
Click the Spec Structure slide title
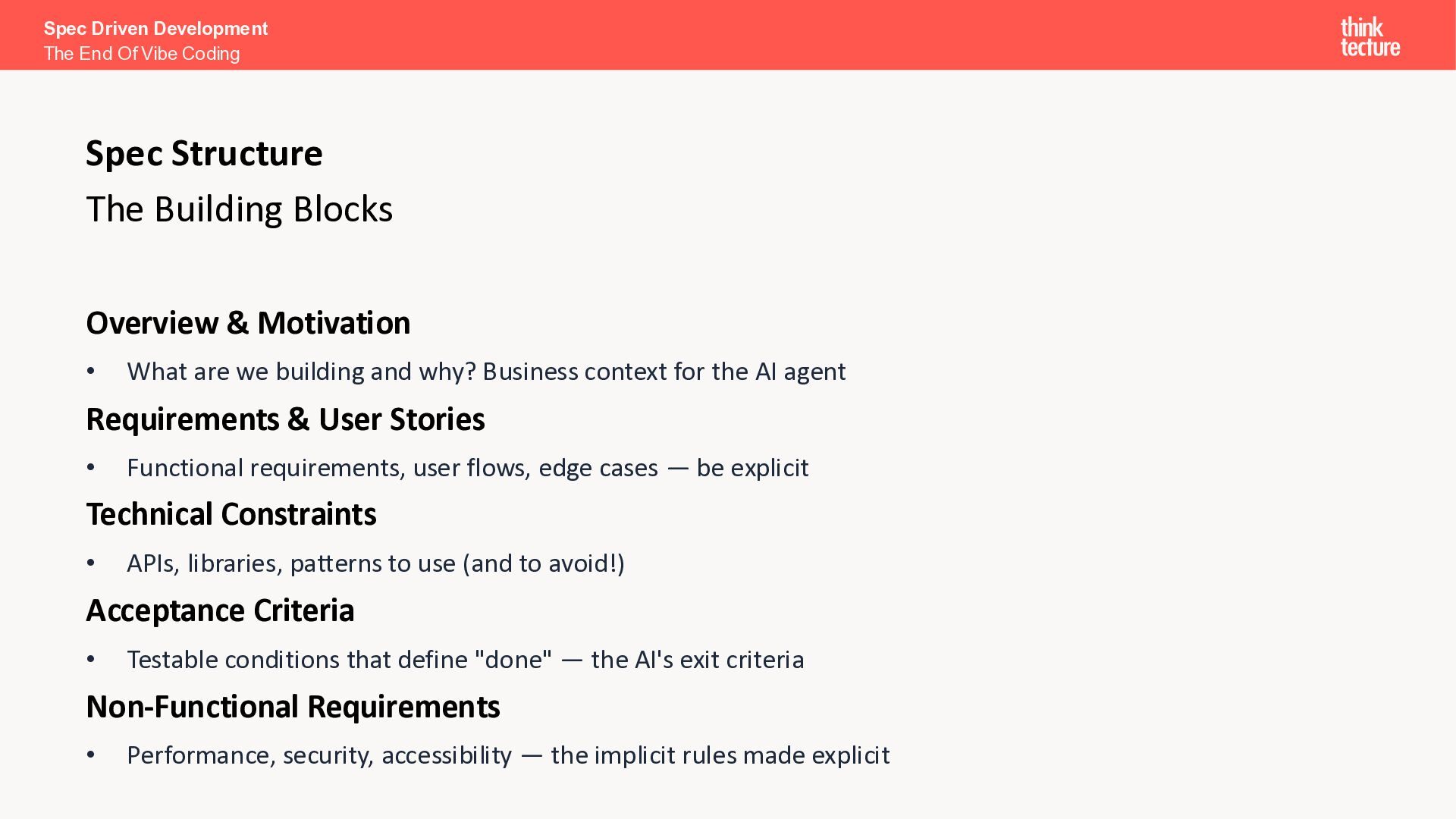click(204, 153)
